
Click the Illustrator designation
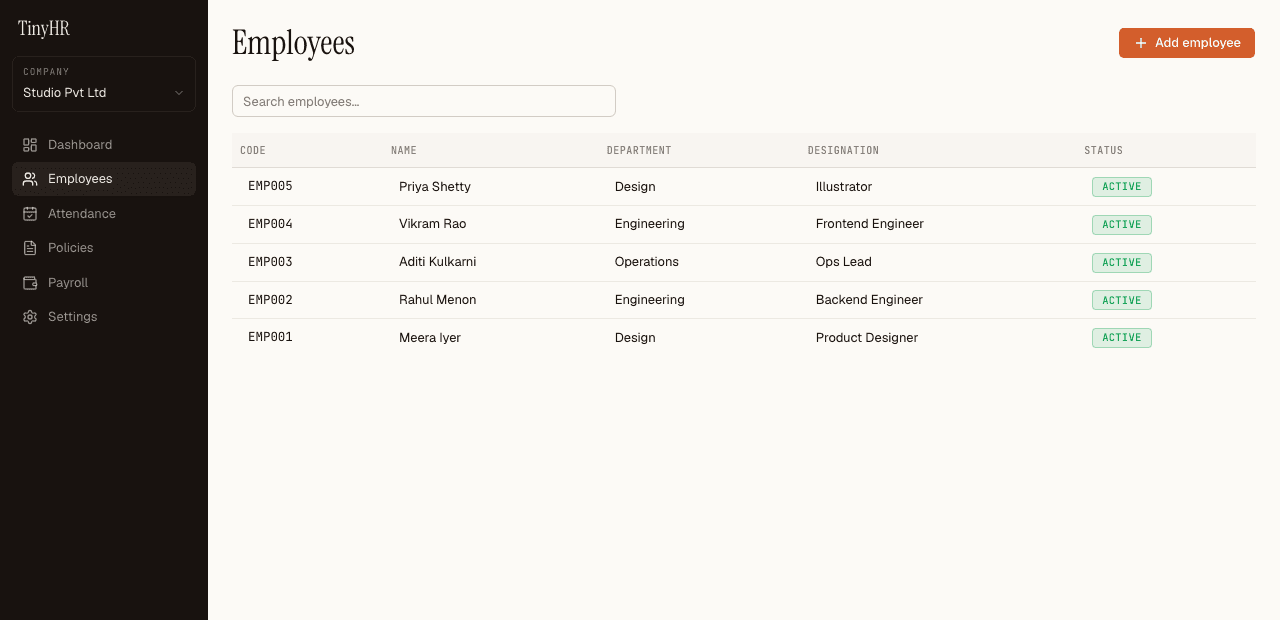coord(844,187)
